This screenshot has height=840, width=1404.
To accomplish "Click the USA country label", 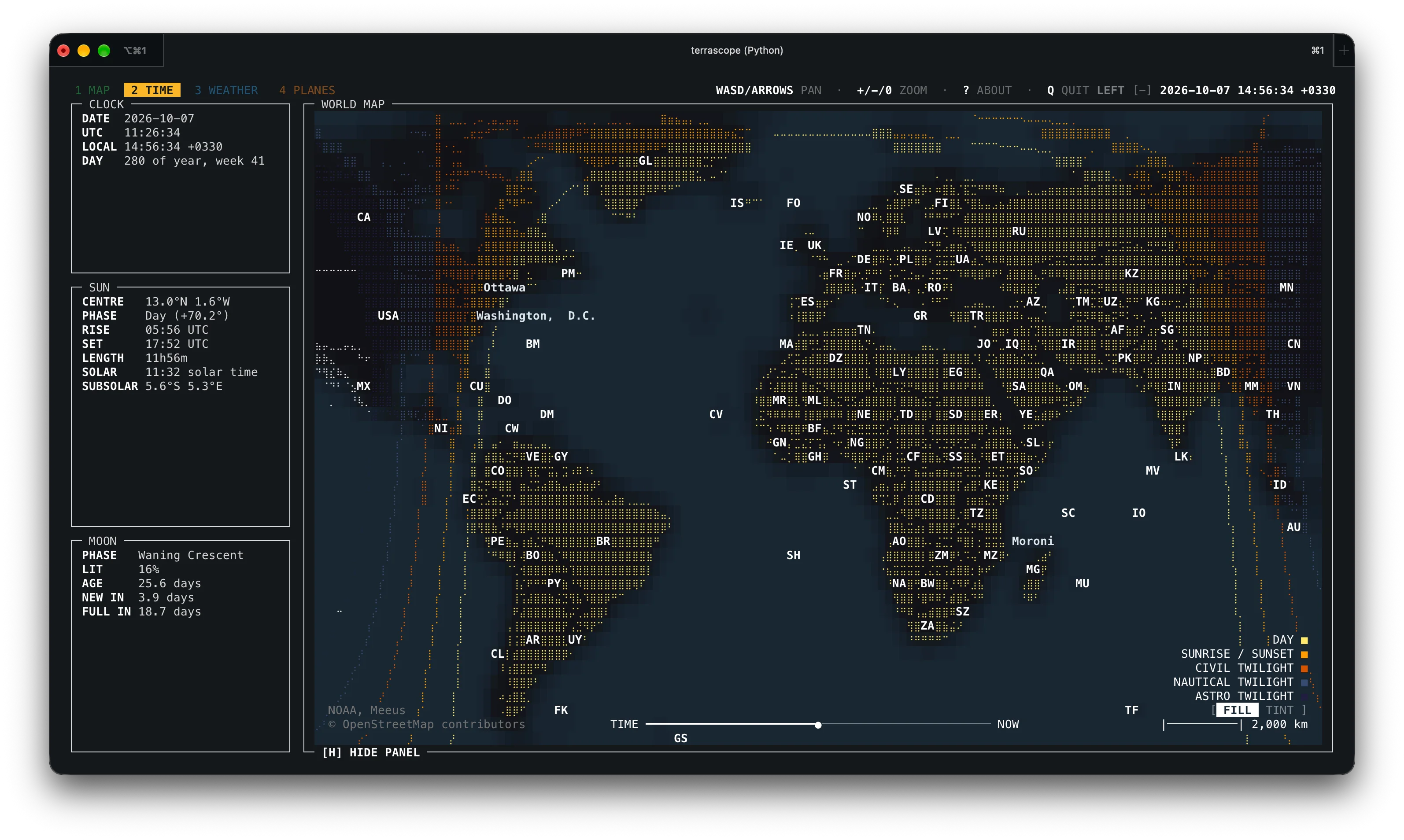I will 388,316.
